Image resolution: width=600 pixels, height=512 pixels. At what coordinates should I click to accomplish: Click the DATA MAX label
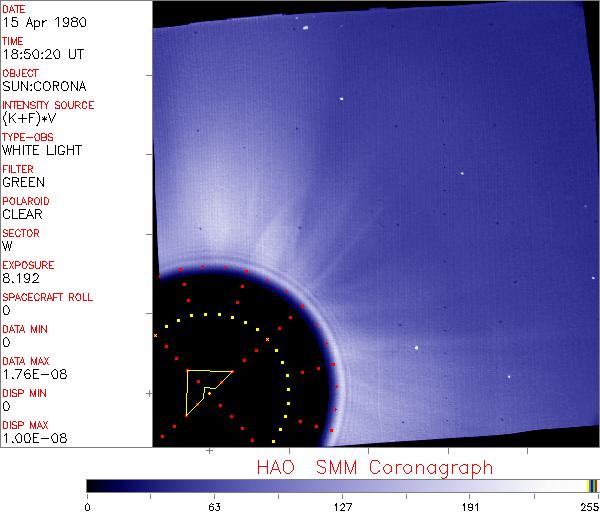26,361
